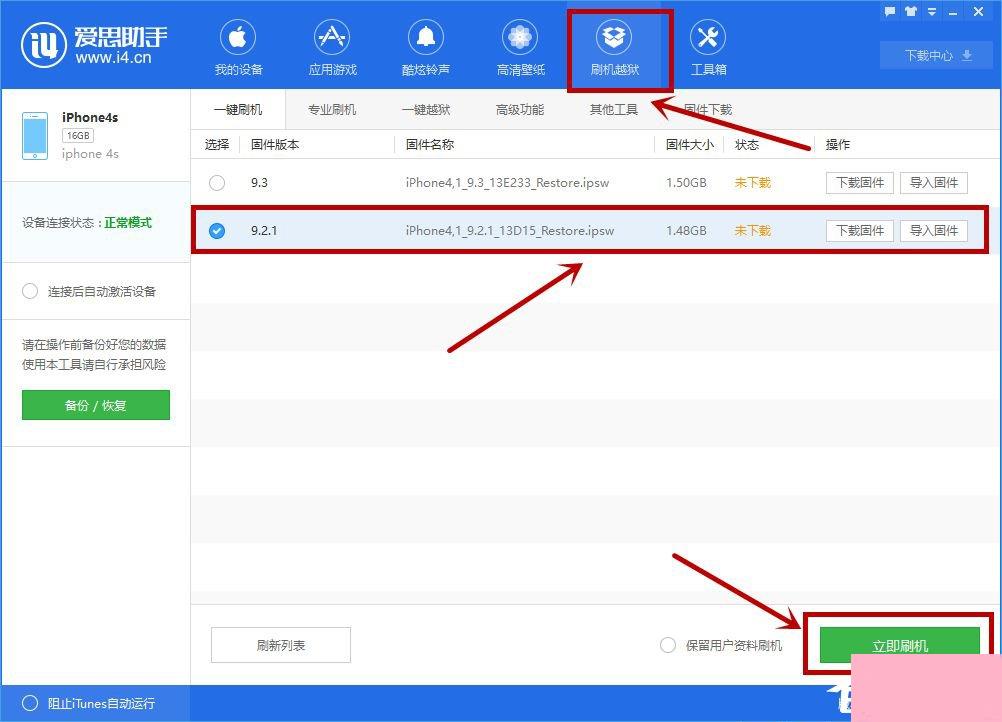Switch to 一键刷机 tab
Viewport: 1002px width, 722px height.
[x=238, y=109]
